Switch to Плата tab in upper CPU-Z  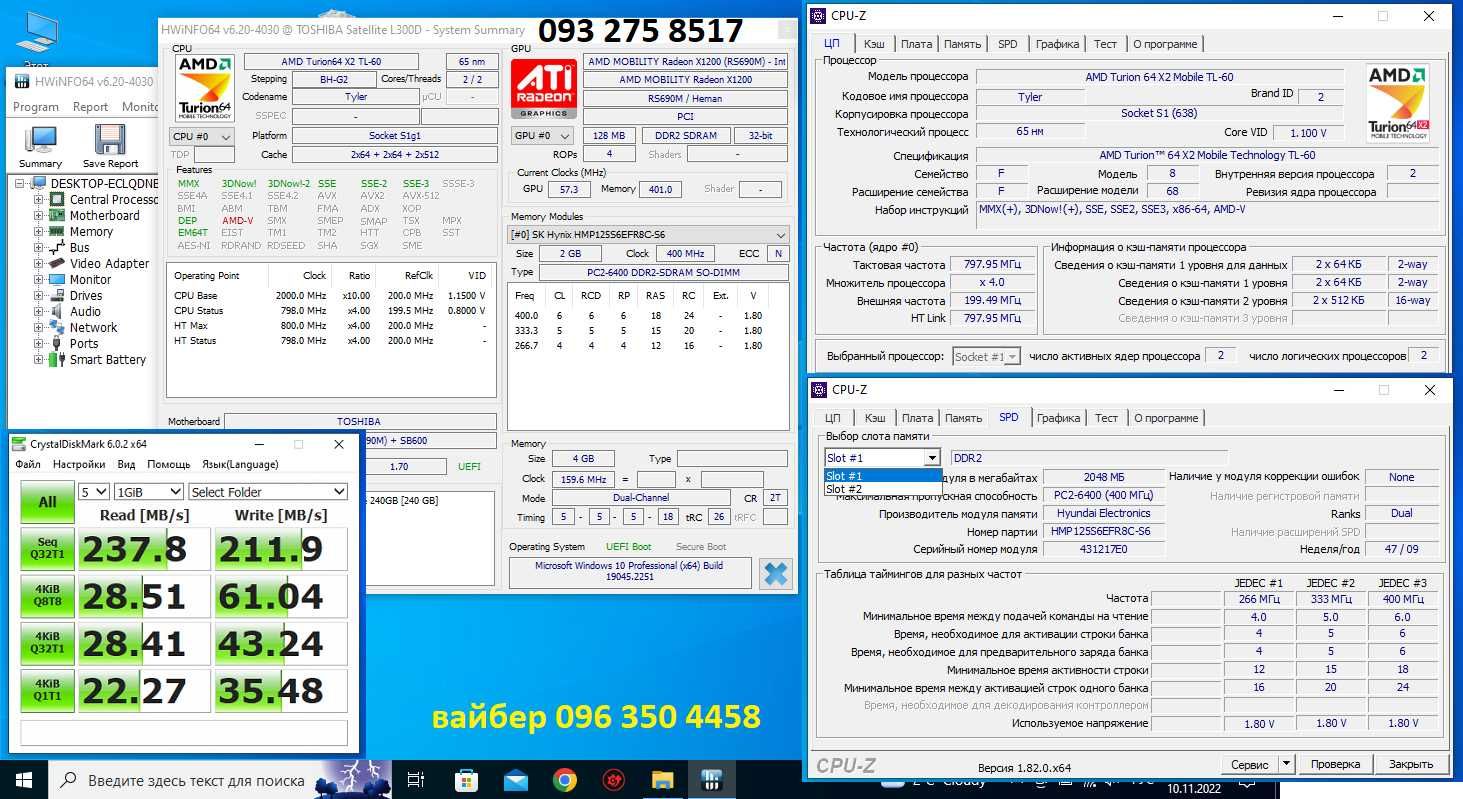click(x=916, y=44)
